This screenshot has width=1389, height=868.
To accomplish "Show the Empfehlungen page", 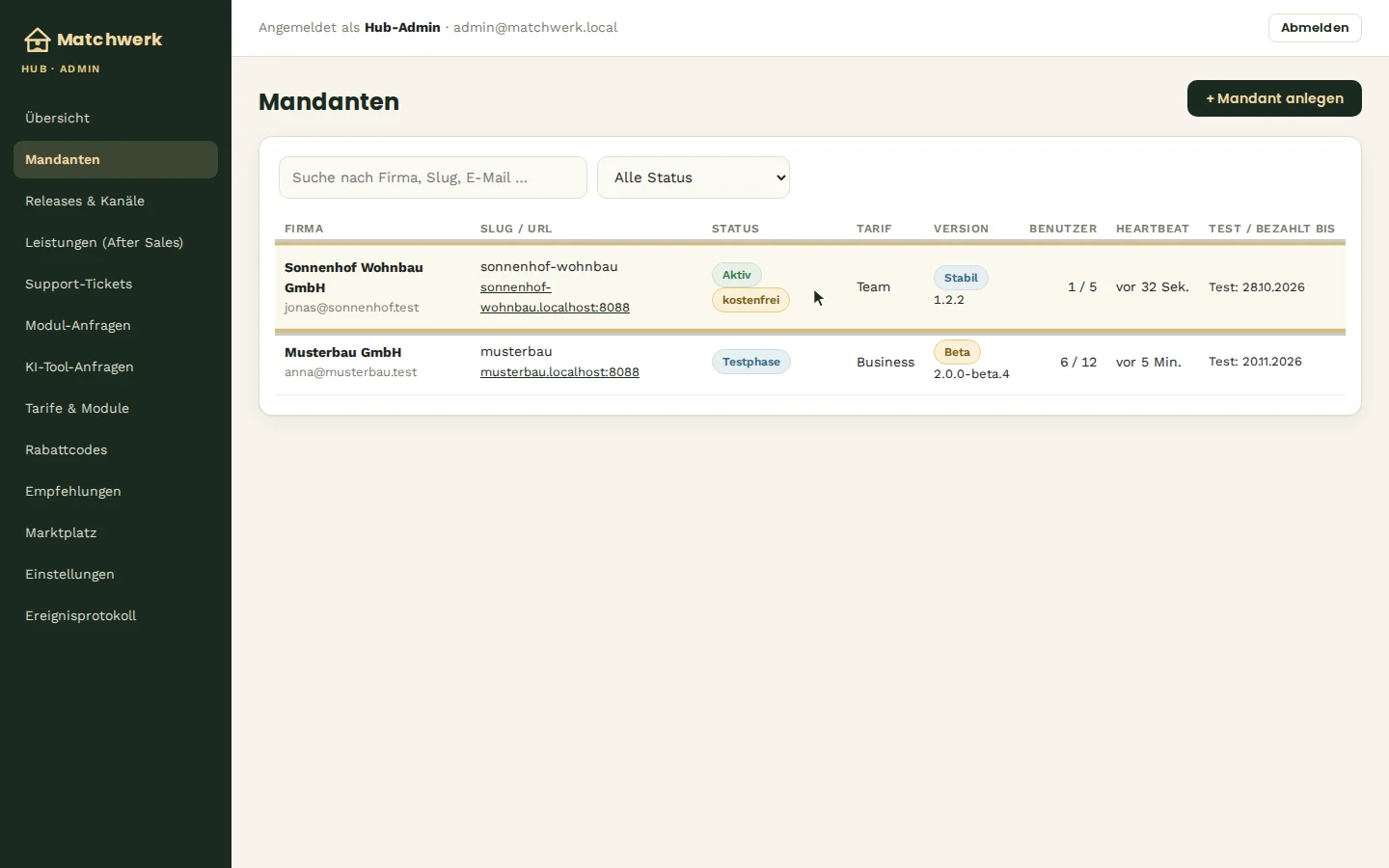I will tap(116, 491).
